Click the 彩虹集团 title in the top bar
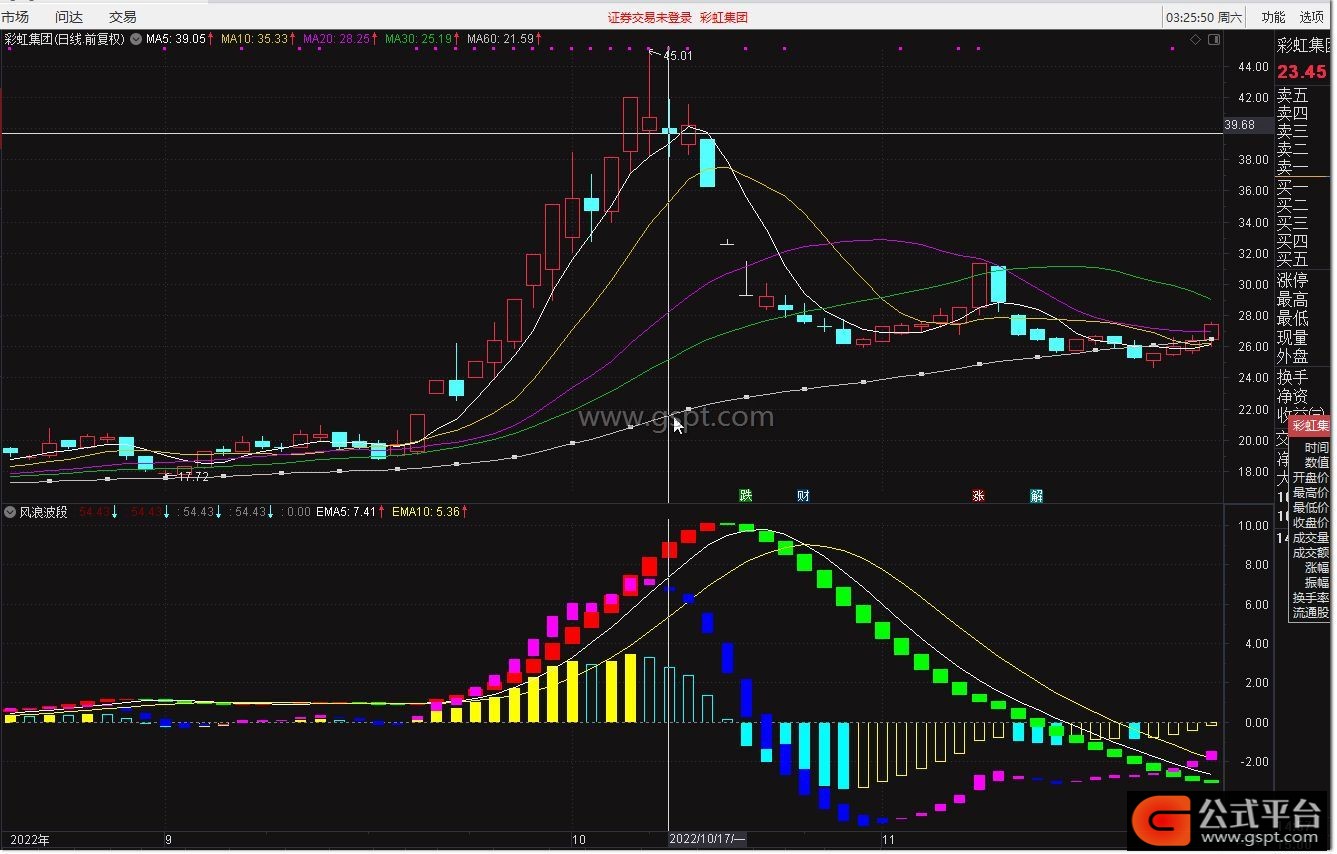 click(724, 17)
